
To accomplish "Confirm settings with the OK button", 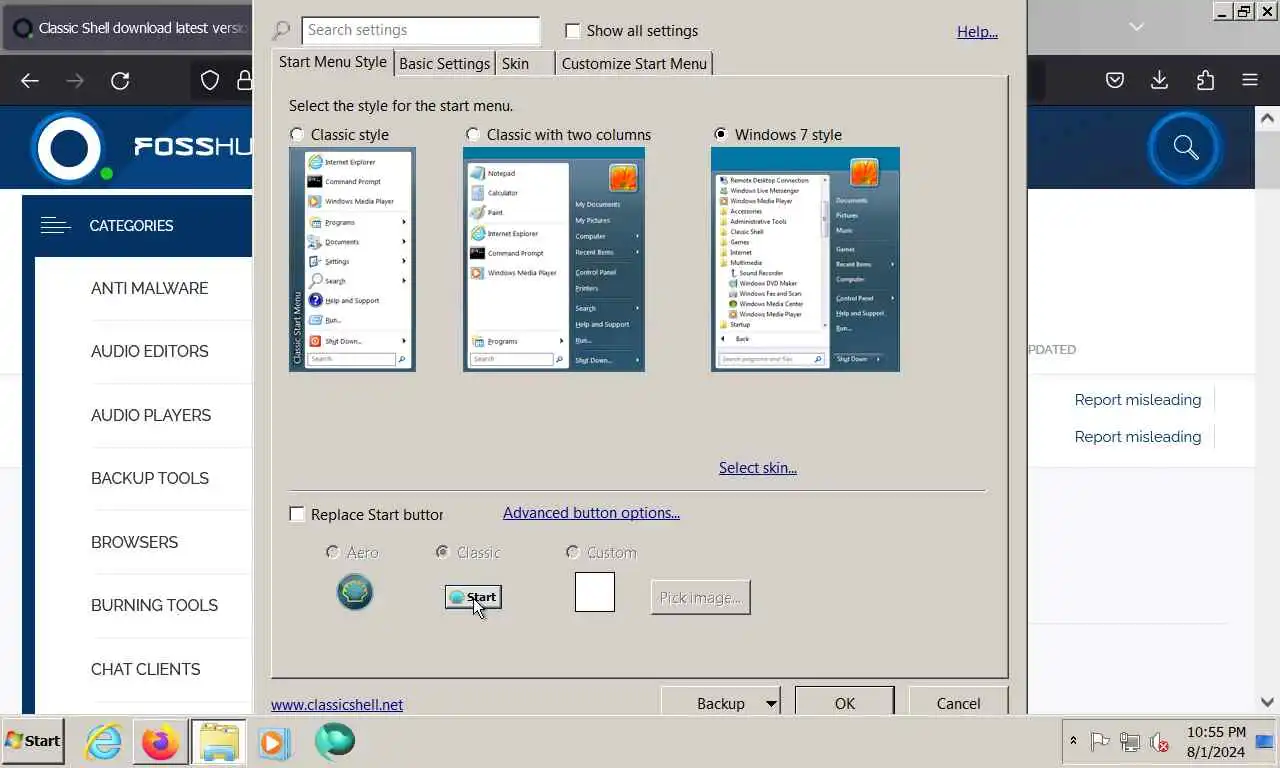I will coord(845,703).
